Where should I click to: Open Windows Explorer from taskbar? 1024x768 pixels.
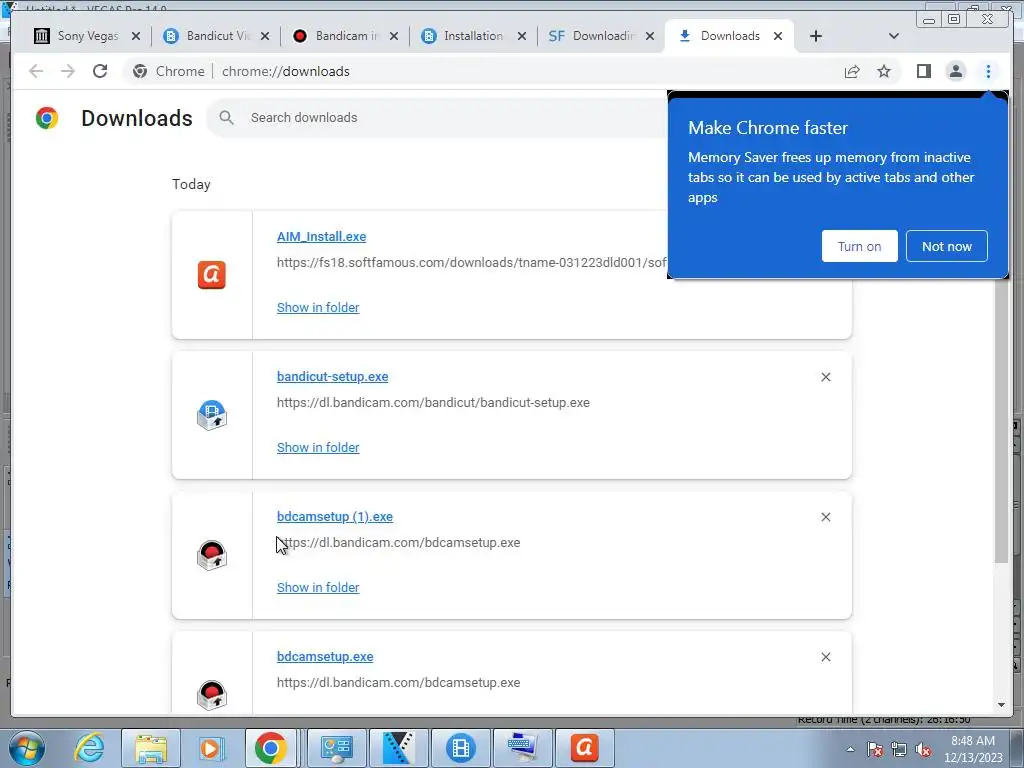pyautogui.click(x=151, y=748)
